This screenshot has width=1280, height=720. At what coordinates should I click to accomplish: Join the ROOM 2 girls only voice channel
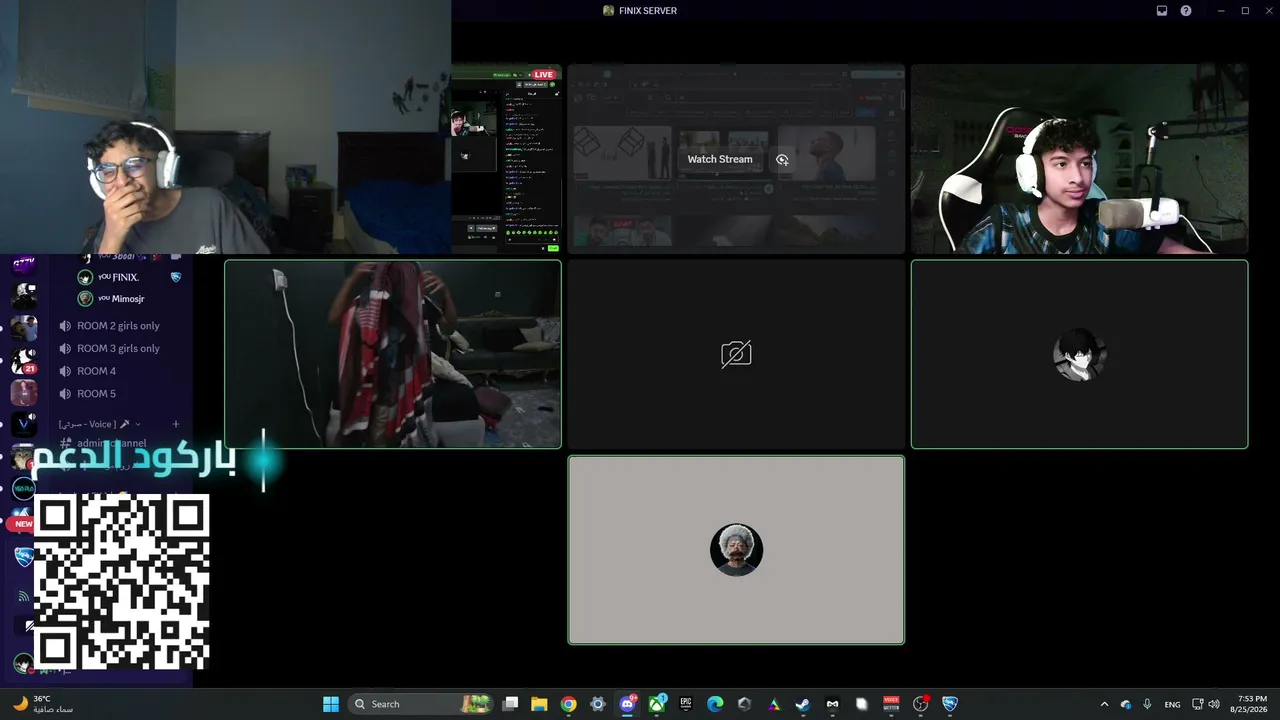118,326
